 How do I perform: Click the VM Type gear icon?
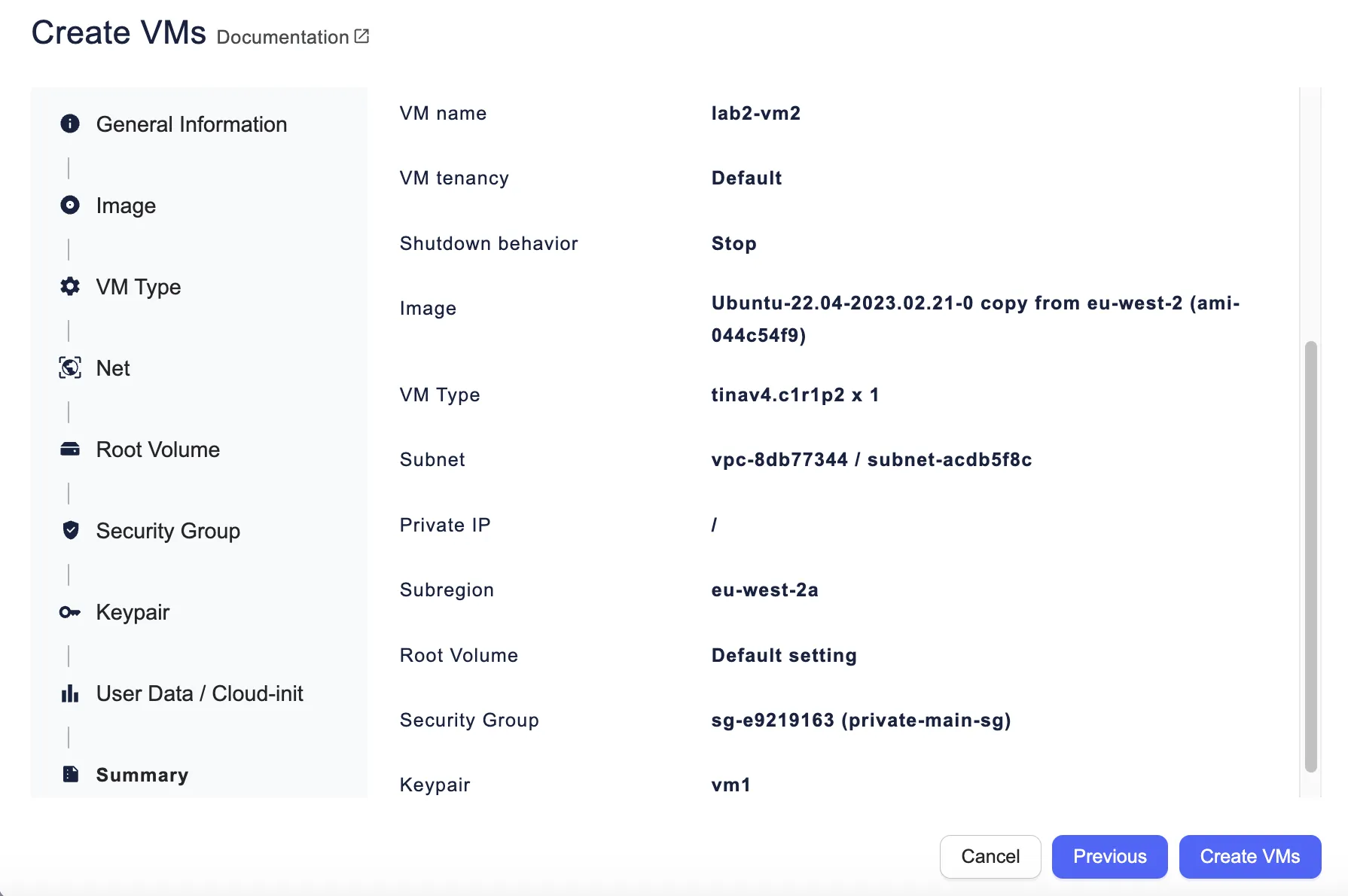pyautogui.click(x=70, y=287)
